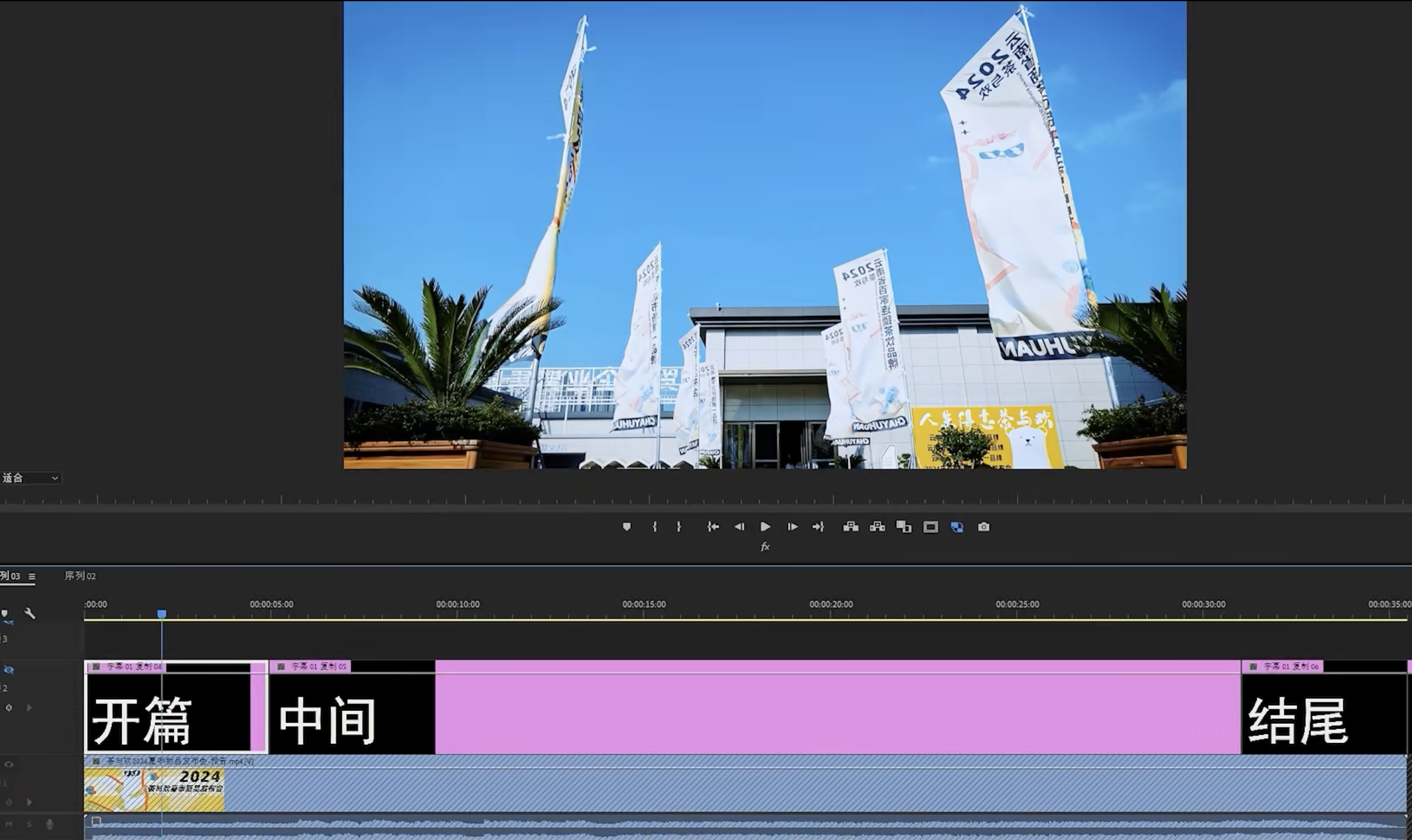Toggle the blue comparison view button
Viewport: 1412px width, 840px height.
pyautogui.click(x=957, y=527)
